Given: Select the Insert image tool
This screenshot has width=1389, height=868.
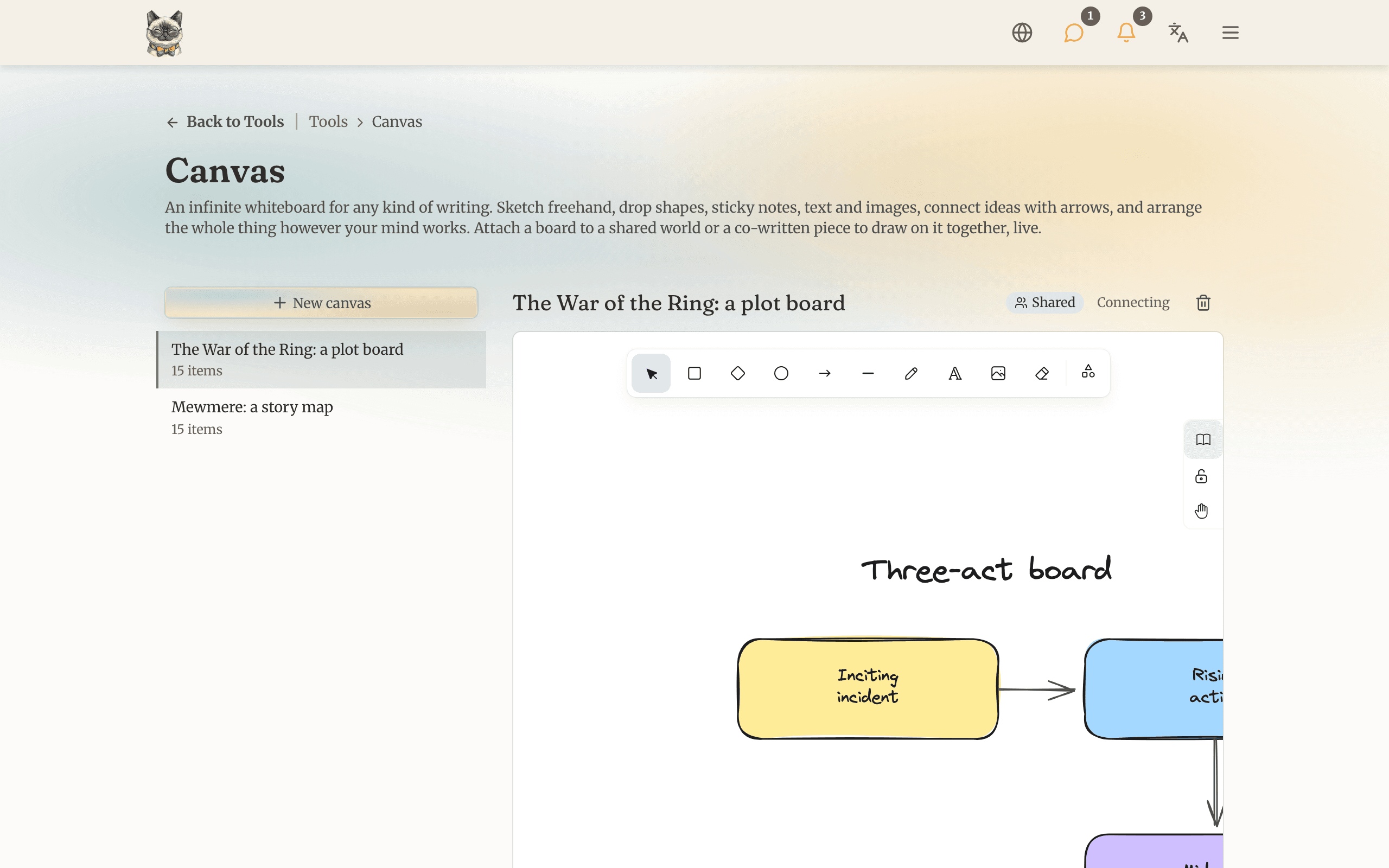Looking at the screenshot, I should click(998, 374).
